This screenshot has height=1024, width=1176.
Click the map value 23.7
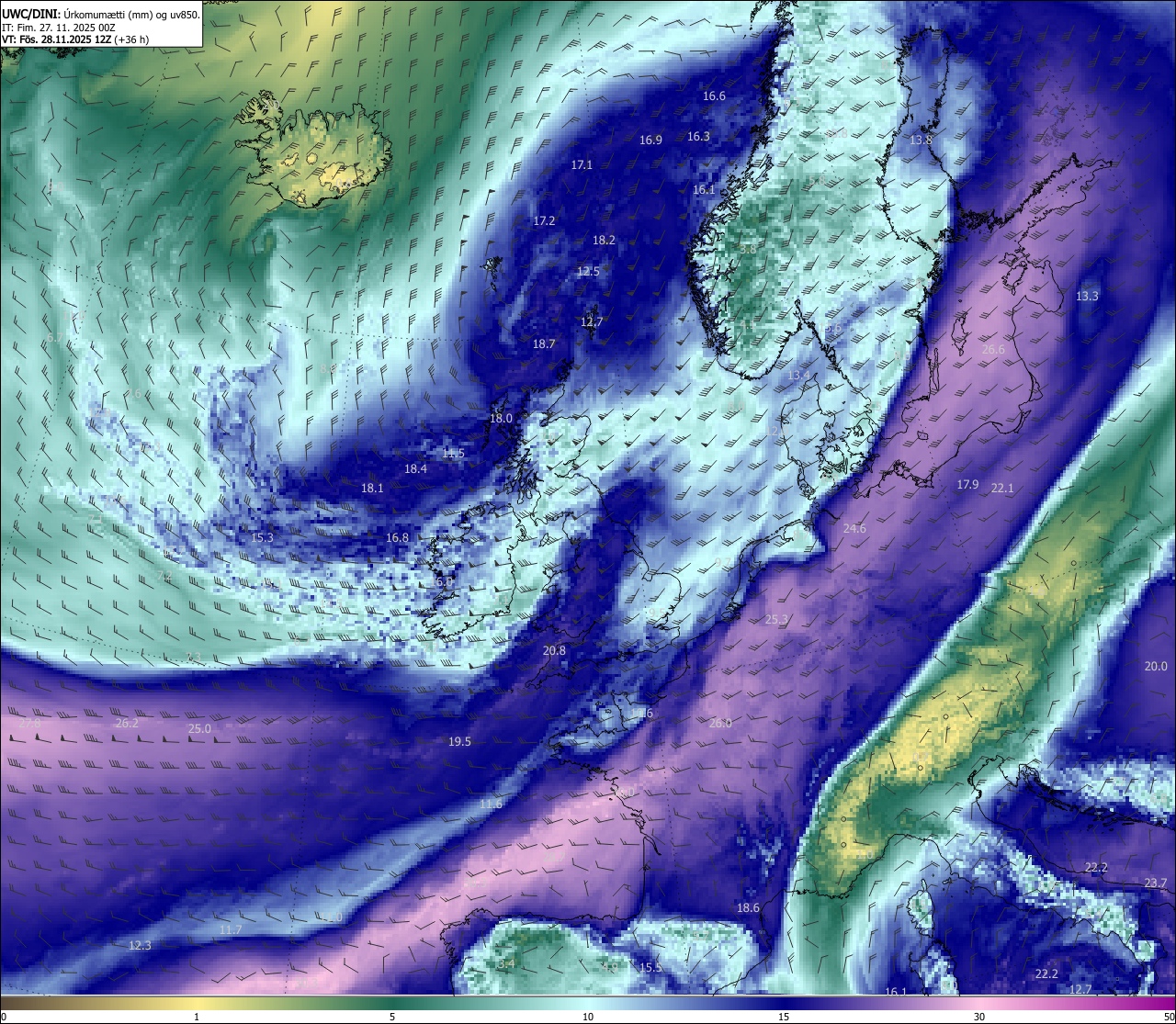tap(1155, 883)
